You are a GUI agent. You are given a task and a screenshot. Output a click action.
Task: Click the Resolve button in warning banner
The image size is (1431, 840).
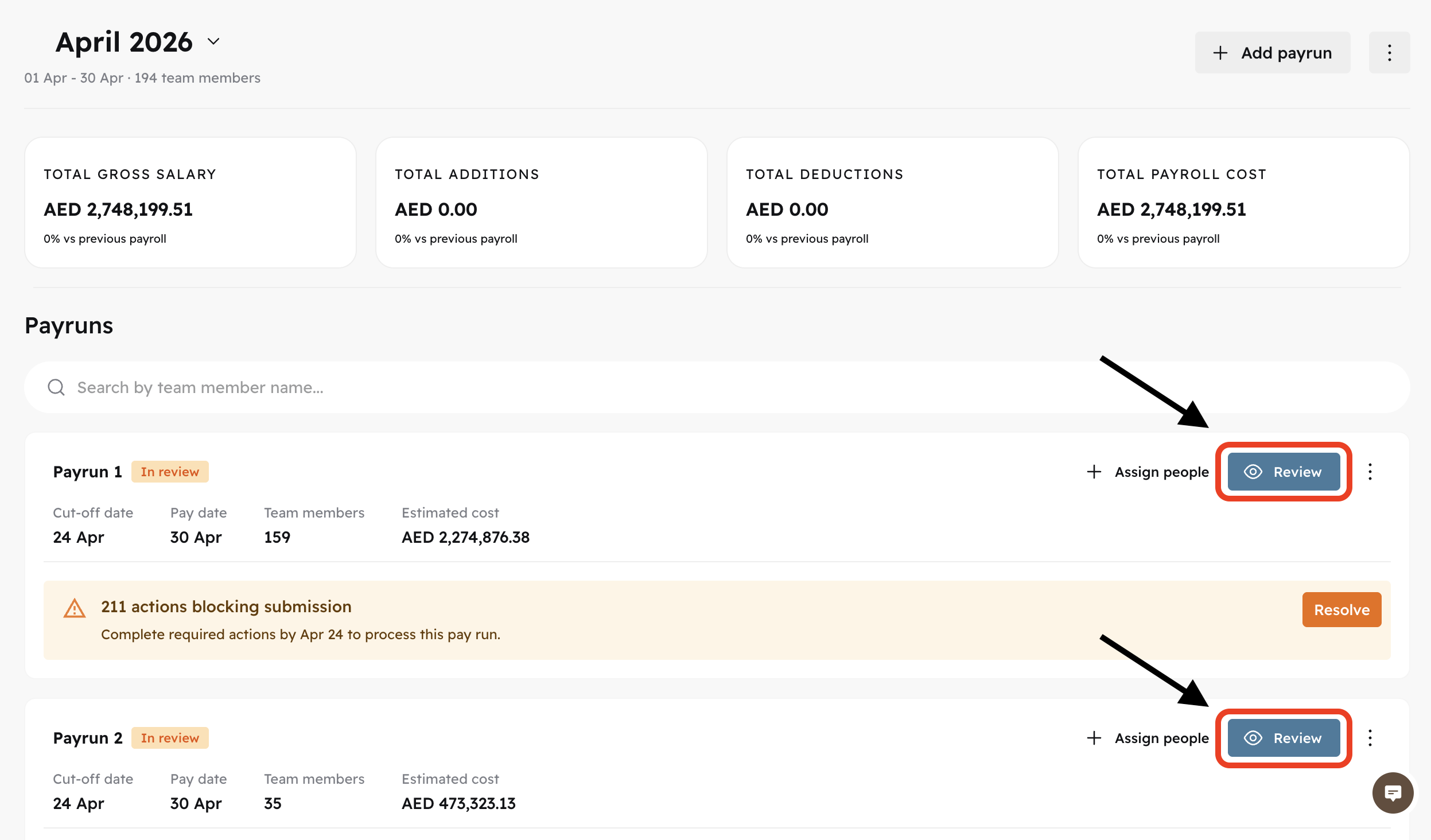pyautogui.click(x=1341, y=609)
